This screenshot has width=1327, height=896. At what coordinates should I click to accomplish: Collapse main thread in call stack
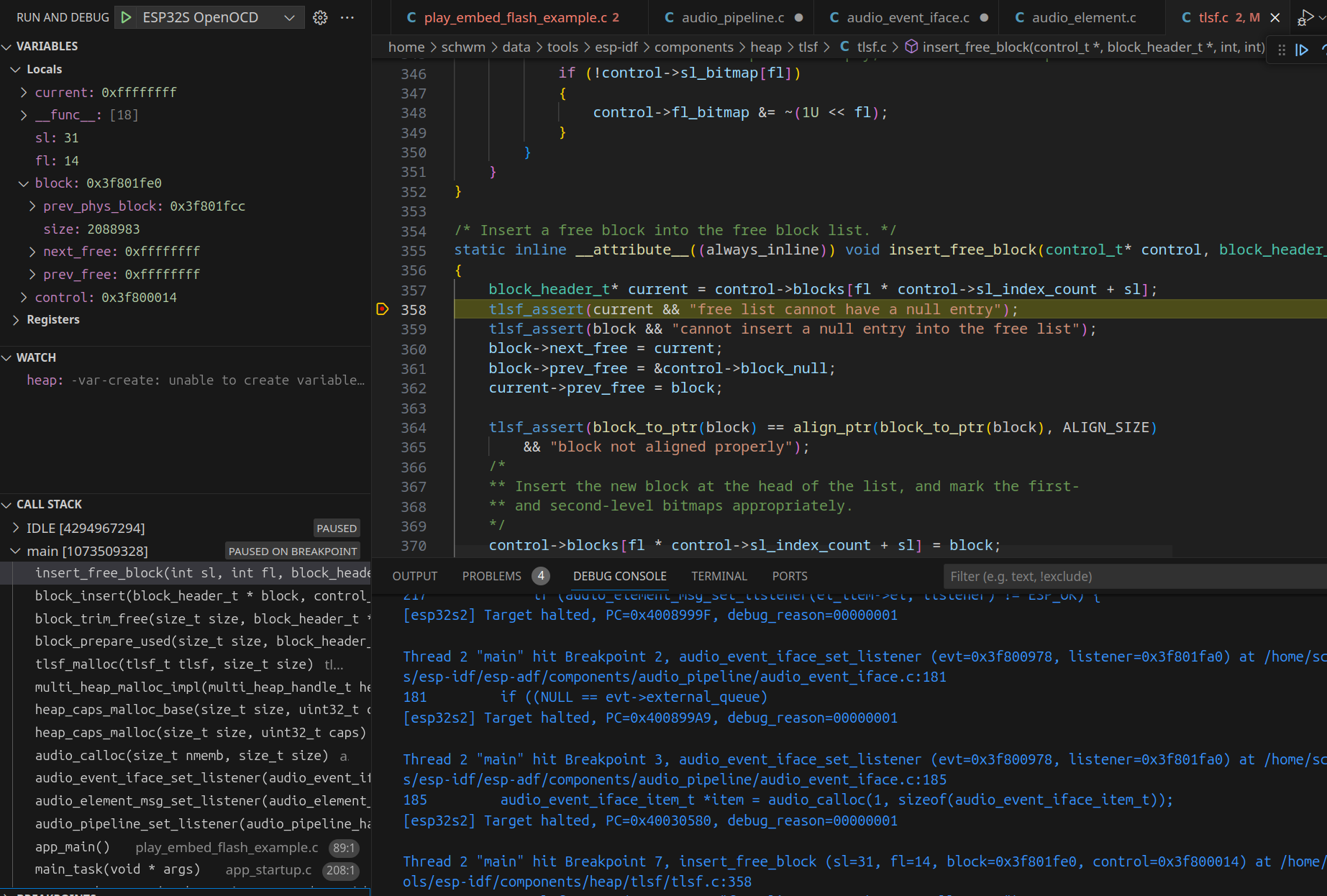tap(16, 552)
